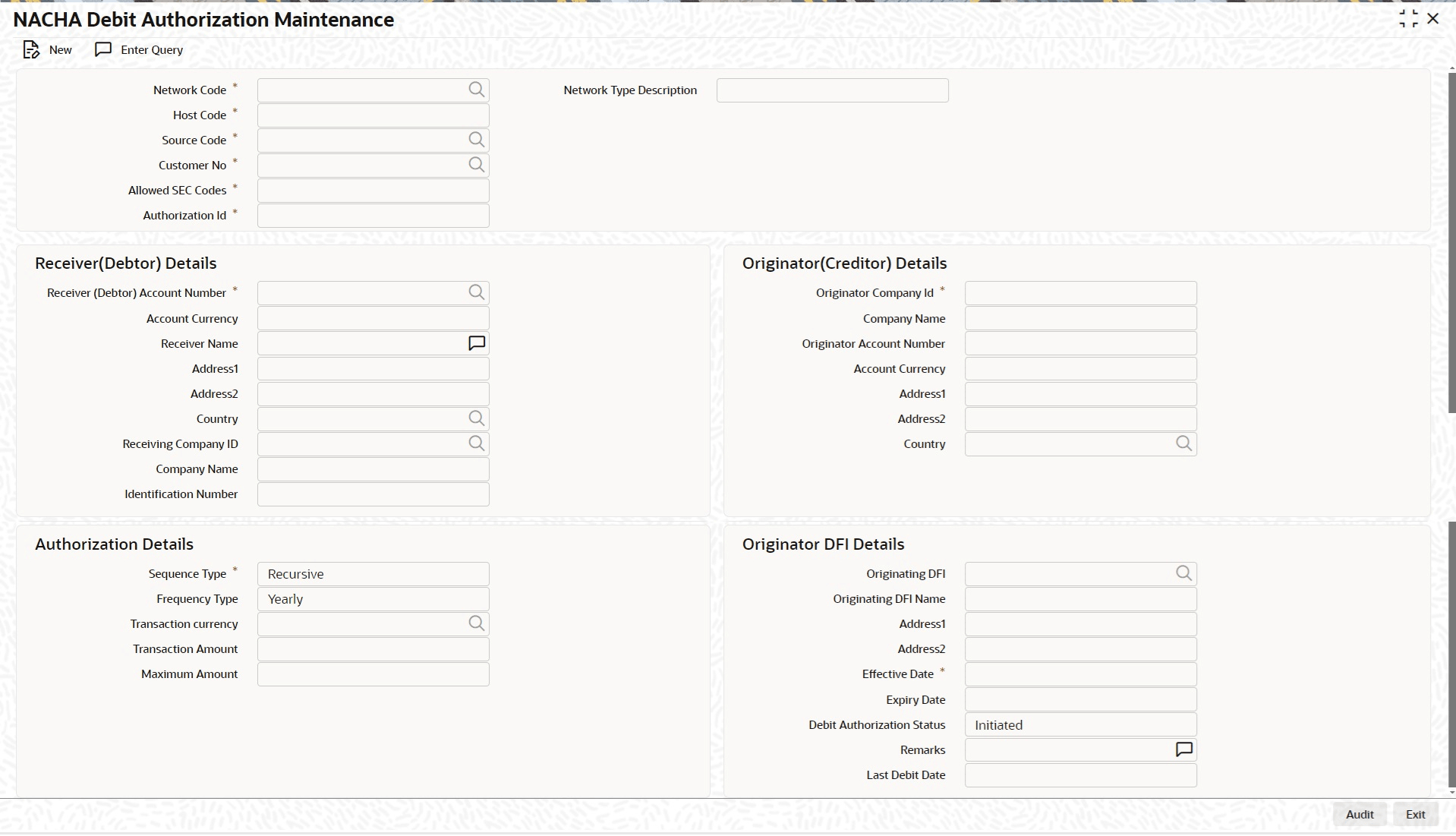Viewport: 1456px width, 836px height.
Task: Open Originator Country lookup search icon
Action: (x=1184, y=443)
